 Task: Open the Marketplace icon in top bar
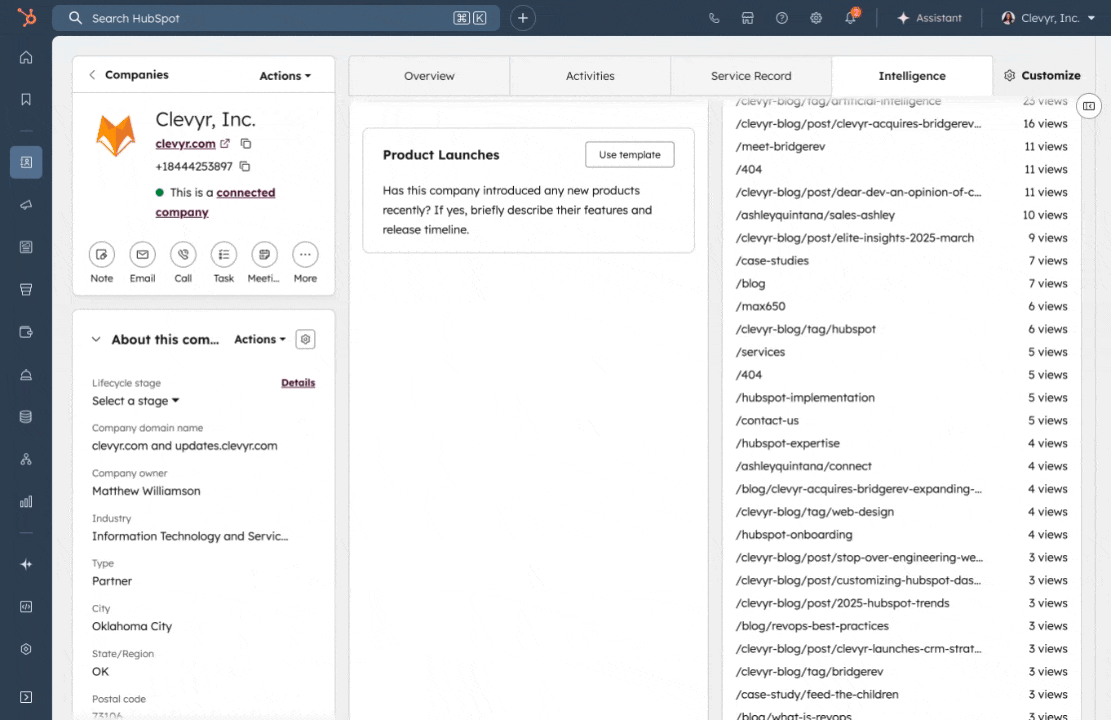pyautogui.click(x=748, y=18)
